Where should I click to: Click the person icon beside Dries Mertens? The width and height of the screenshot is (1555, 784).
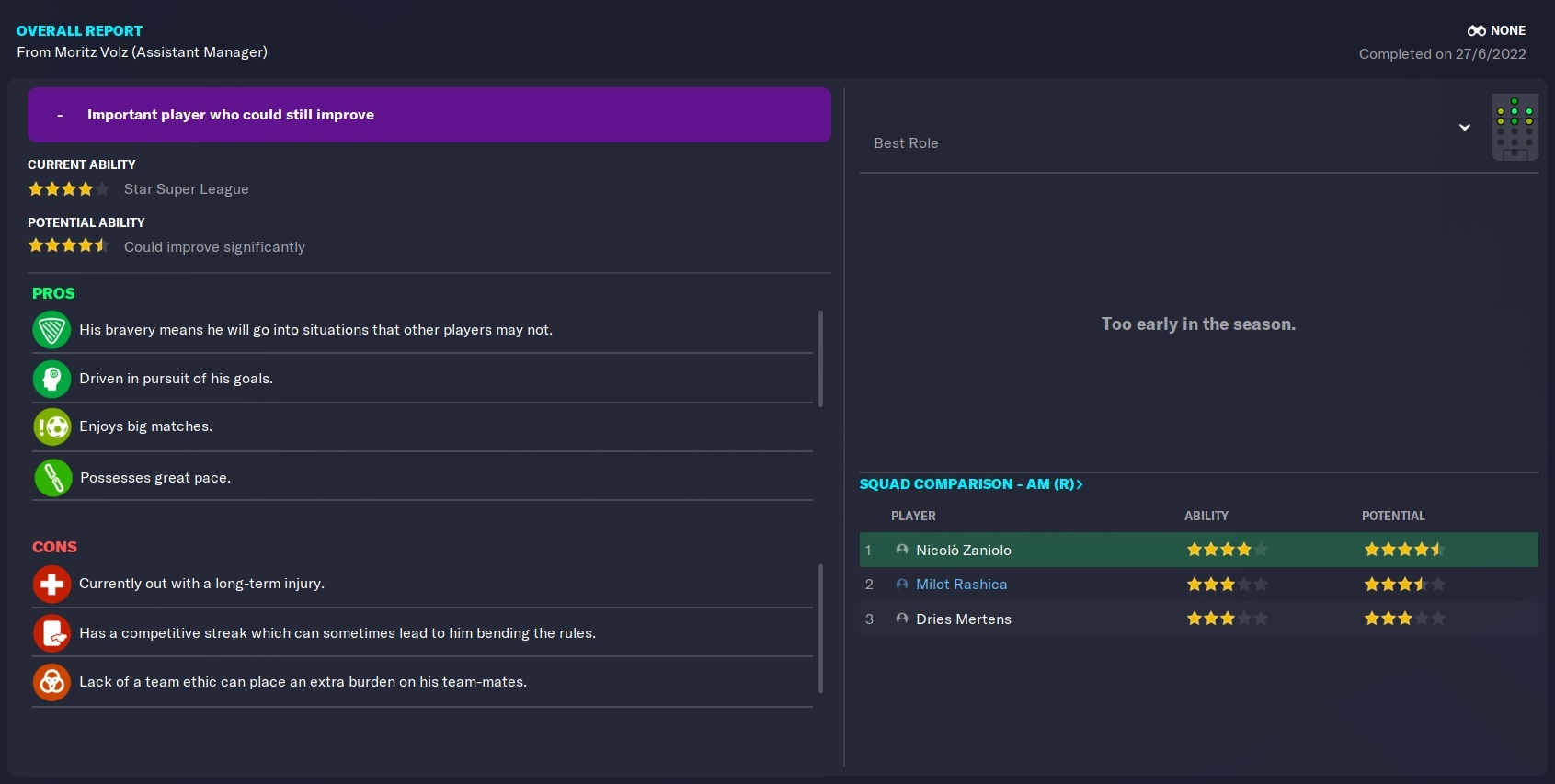pyautogui.click(x=902, y=619)
